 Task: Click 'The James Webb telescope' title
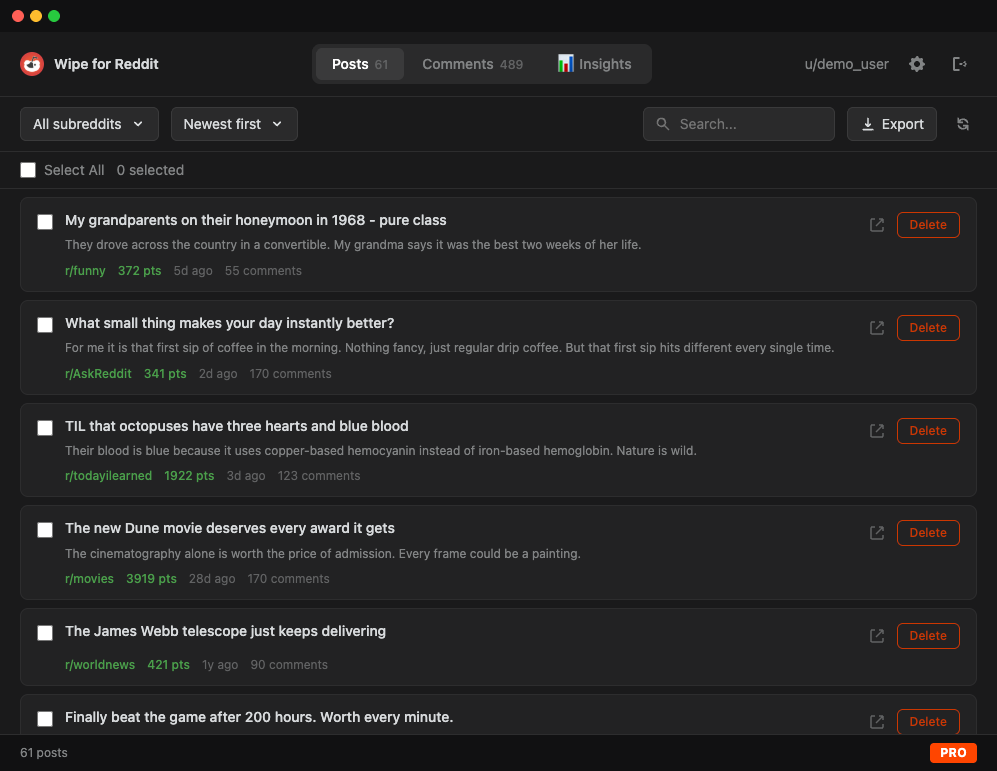pyautogui.click(x=225, y=631)
